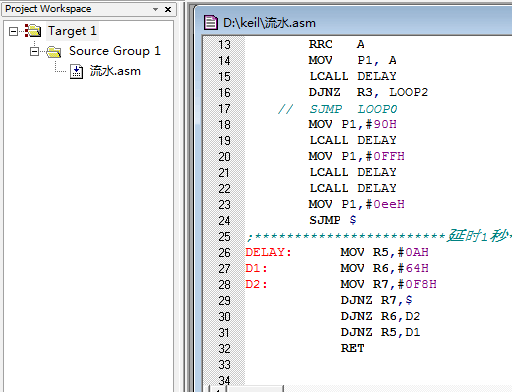
Task: Open the Project Workspace panel dropdown arrow
Action: point(155,9)
